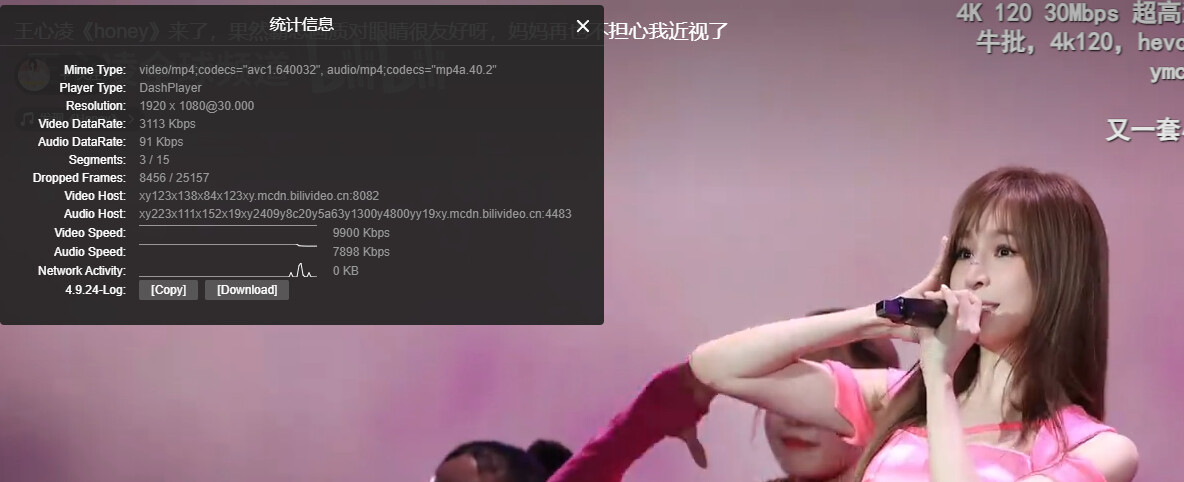Click the danmaku comment 4K 120 30Mbps
The height and width of the screenshot is (482, 1184).
[x=1070, y=13]
